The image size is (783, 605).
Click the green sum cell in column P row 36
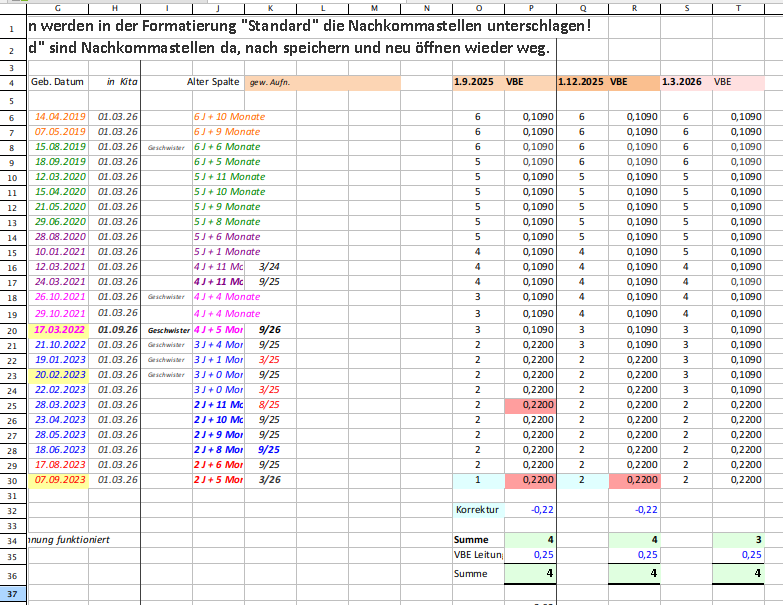point(530,574)
